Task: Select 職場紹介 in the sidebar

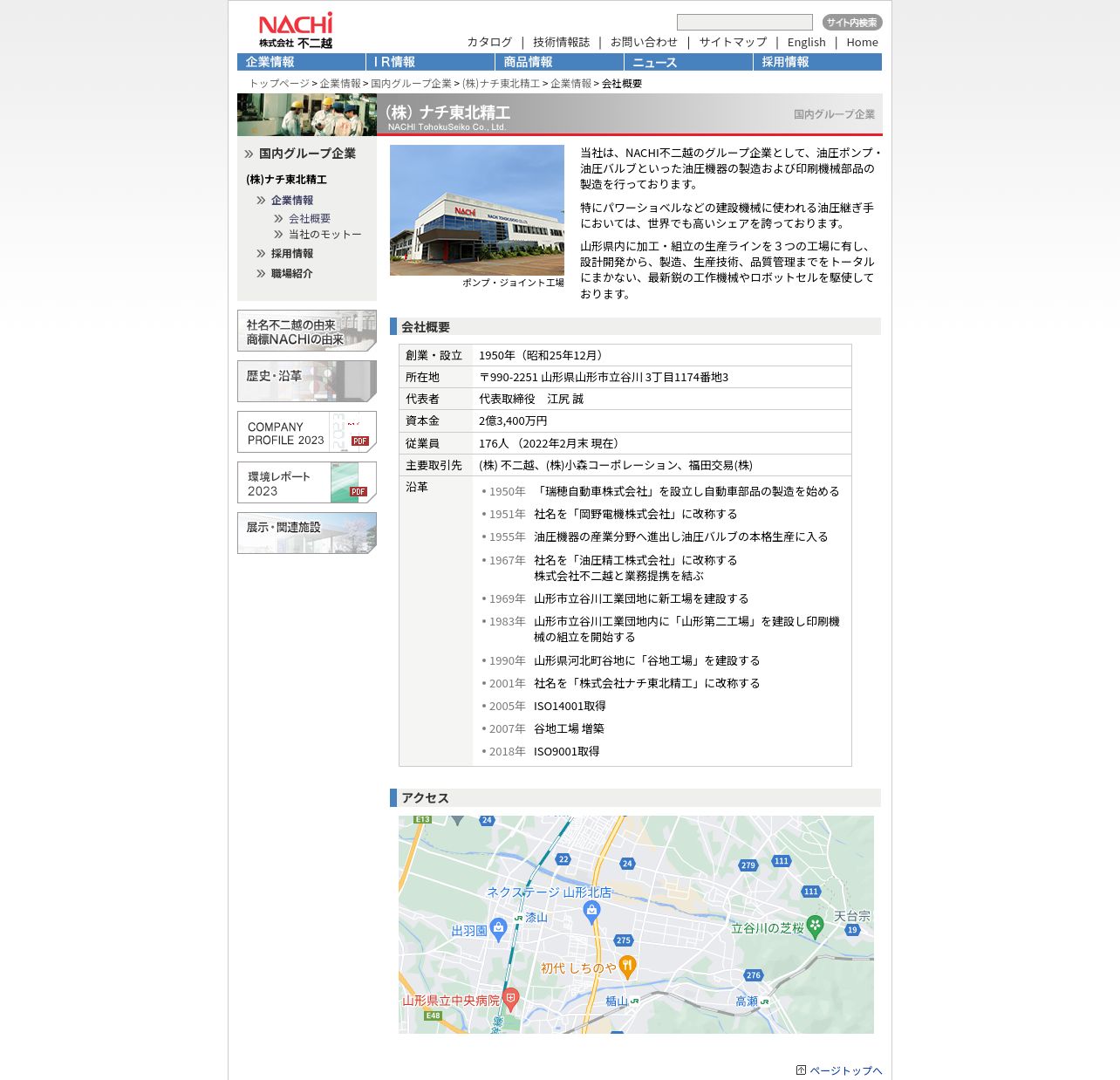Action: pos(291,274)
